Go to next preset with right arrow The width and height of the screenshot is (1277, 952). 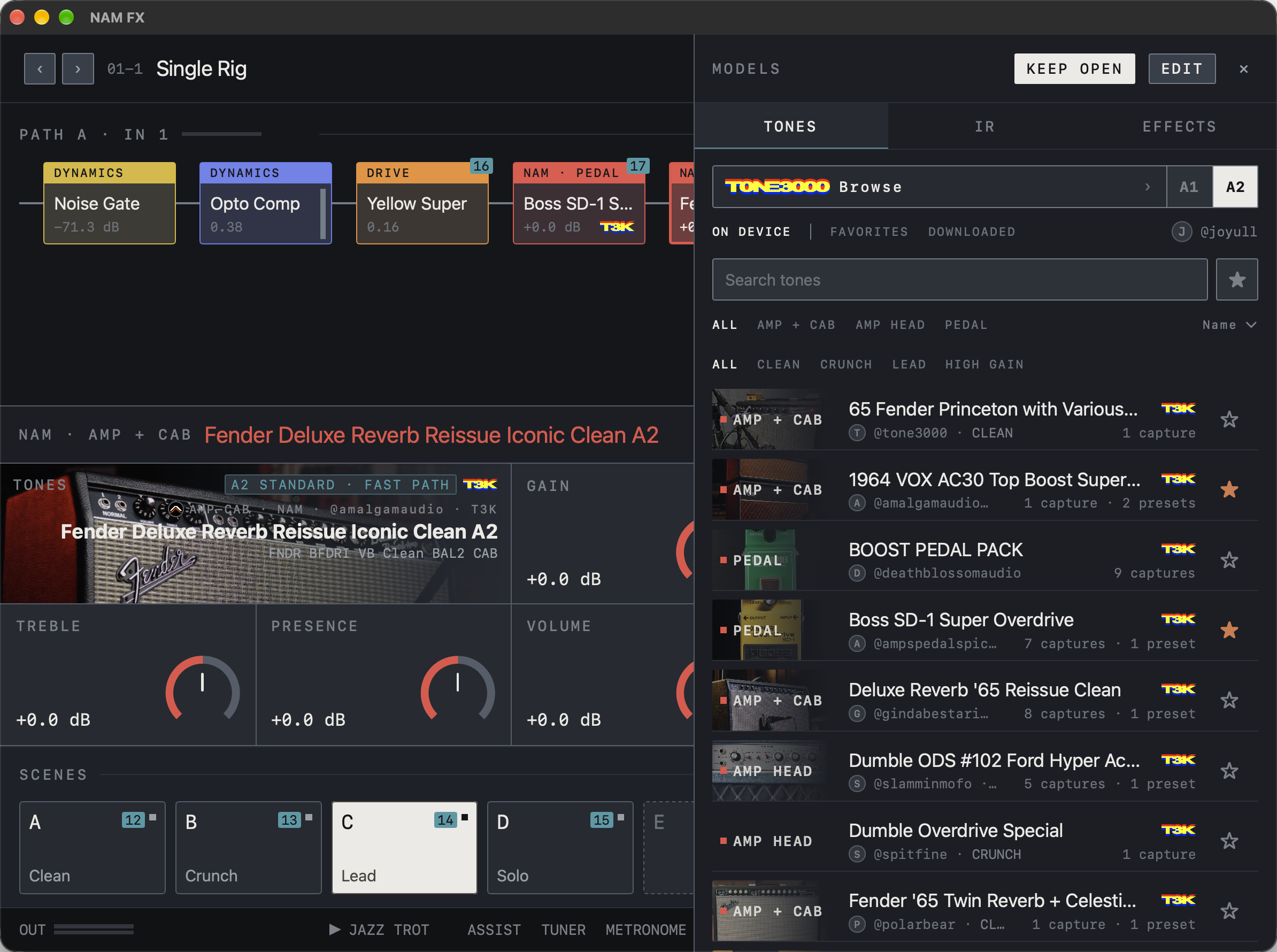(x=78, y=69)
